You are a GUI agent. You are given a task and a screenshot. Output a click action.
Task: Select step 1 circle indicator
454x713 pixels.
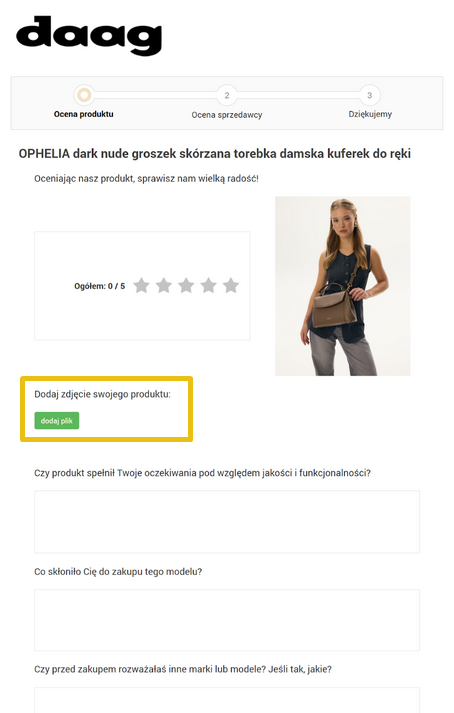click(84, 95)
